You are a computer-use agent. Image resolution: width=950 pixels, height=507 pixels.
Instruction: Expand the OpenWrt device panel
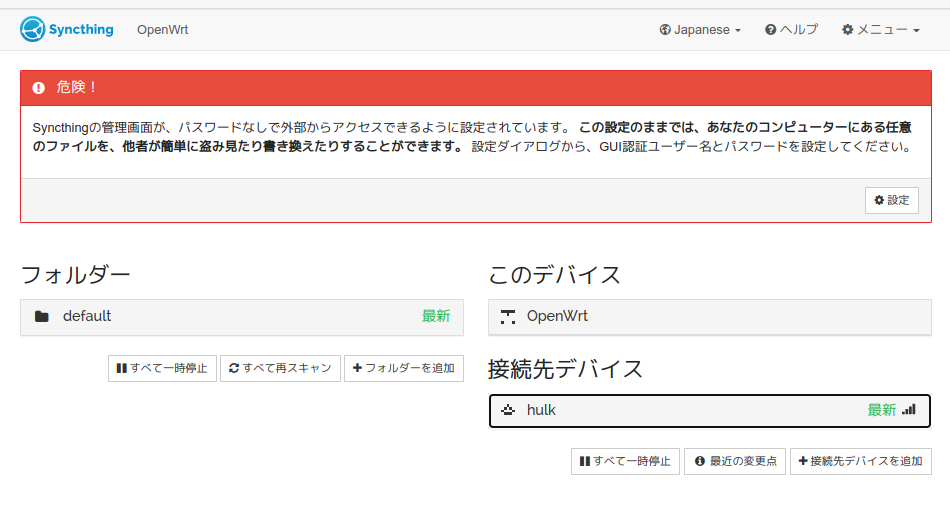click(x=709, y=316)
